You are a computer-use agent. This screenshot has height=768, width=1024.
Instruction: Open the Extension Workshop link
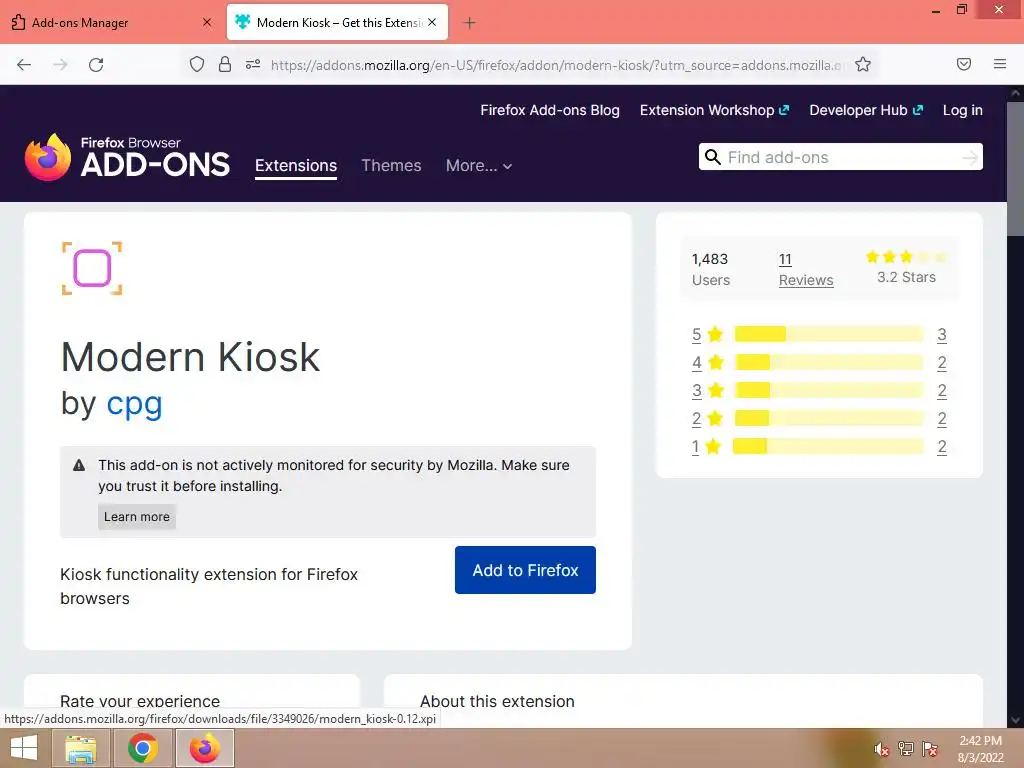click(x=714, y=110)
